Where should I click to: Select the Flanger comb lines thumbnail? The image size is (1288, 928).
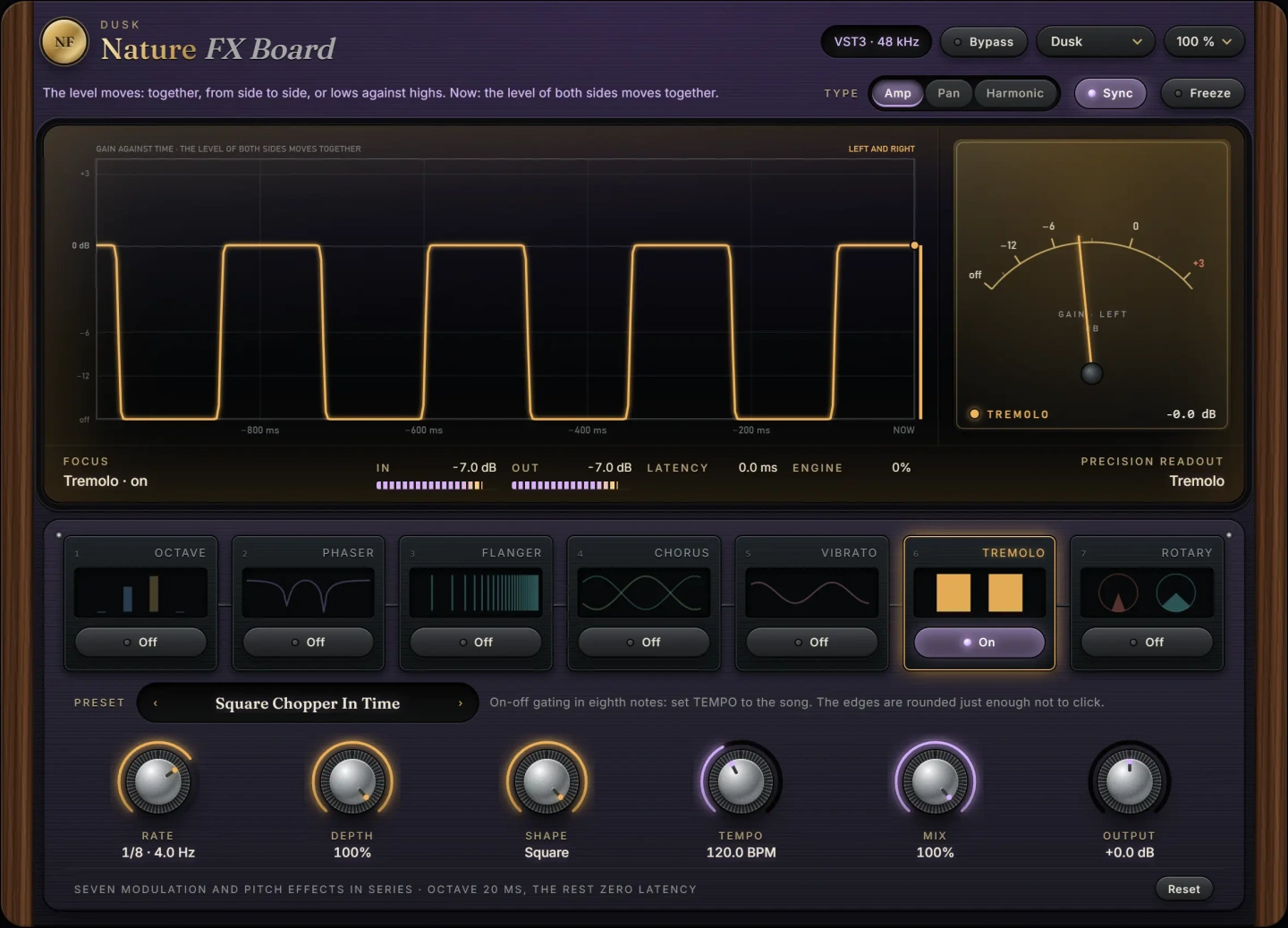point(476,593)
